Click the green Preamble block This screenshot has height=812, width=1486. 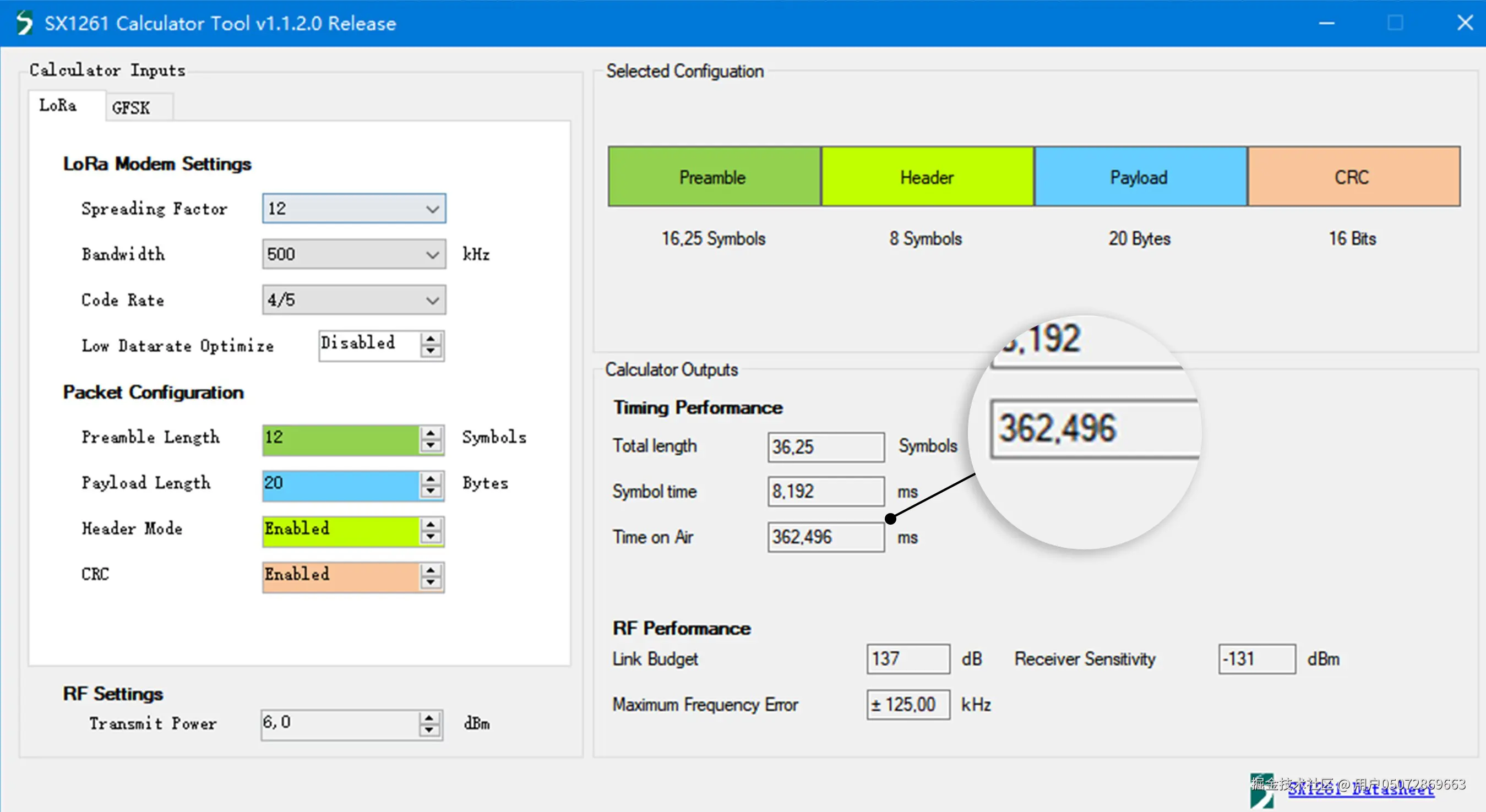point(714,177)
